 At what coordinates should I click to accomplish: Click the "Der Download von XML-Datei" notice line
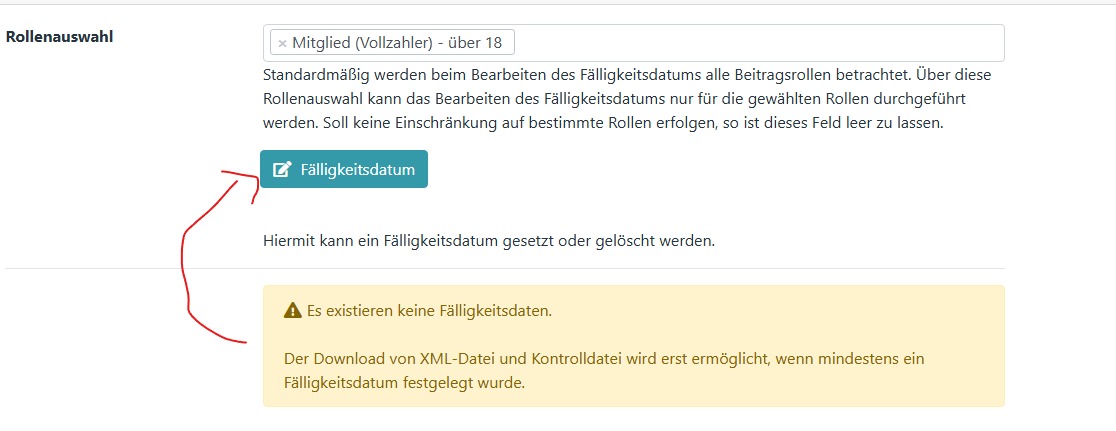[604, 358]
